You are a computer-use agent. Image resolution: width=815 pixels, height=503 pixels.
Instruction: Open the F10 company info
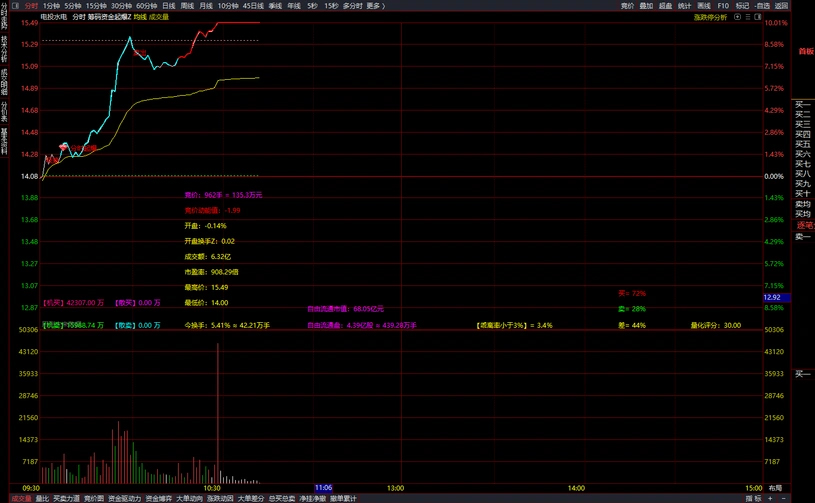click(x=723, y=6)
